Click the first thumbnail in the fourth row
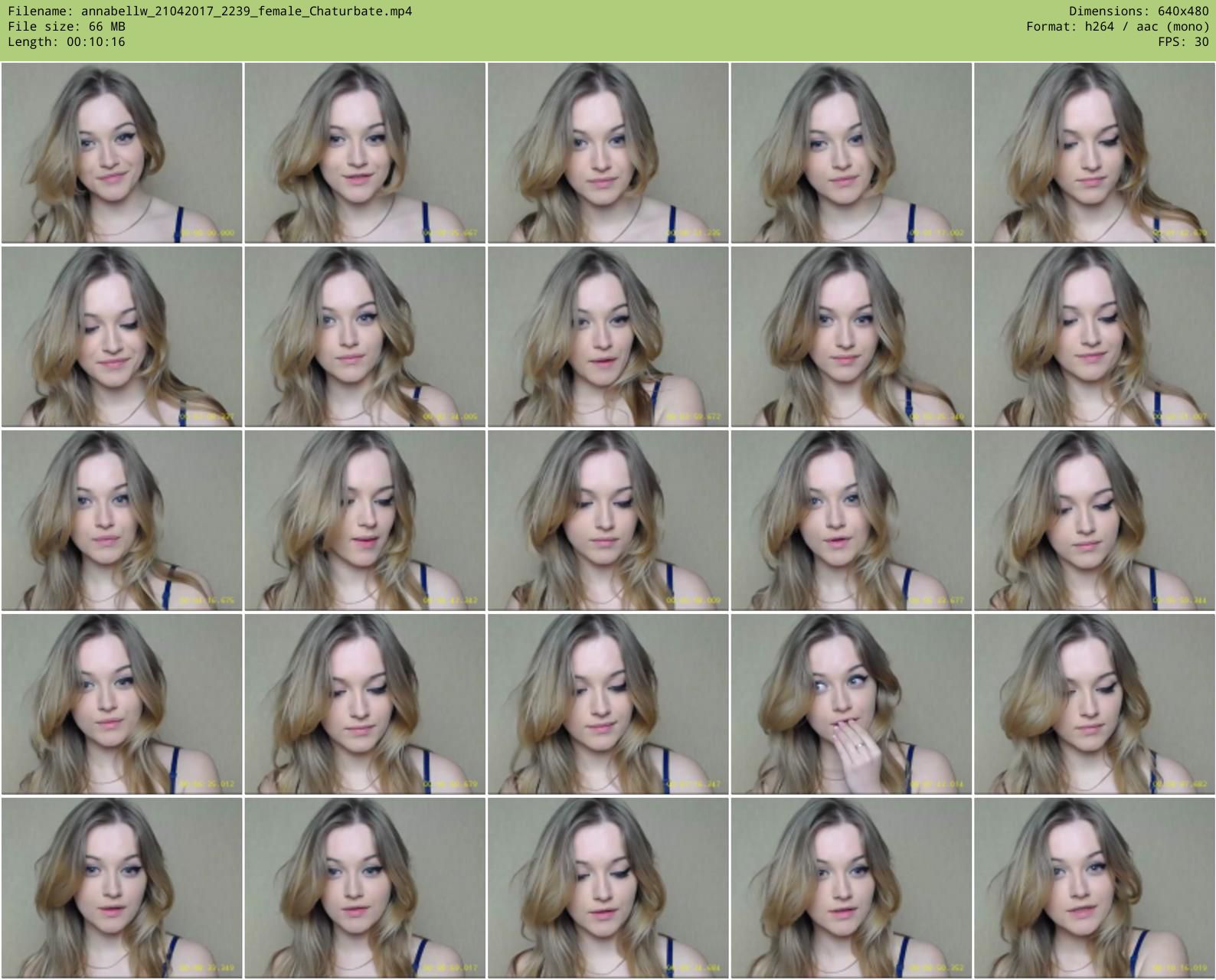The height and width of the screenshot is (980, 1216). [x=122, y=704]
